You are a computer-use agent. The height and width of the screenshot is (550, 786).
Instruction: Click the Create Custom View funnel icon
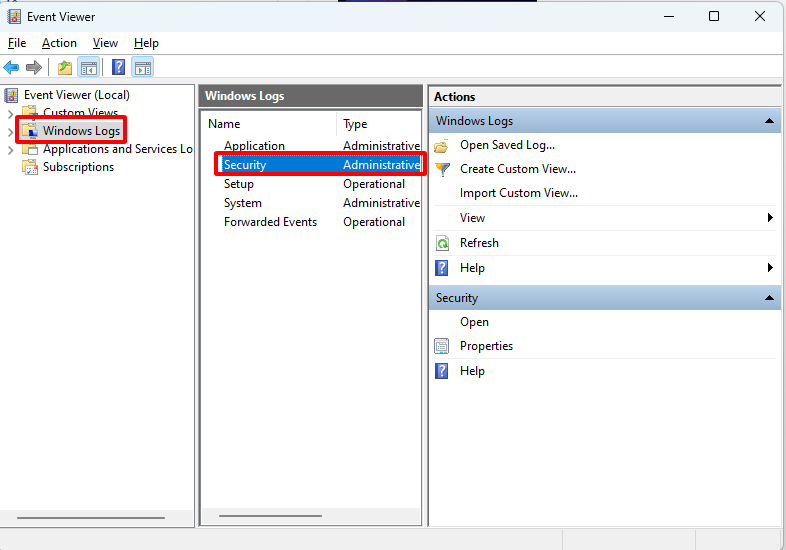442,169
